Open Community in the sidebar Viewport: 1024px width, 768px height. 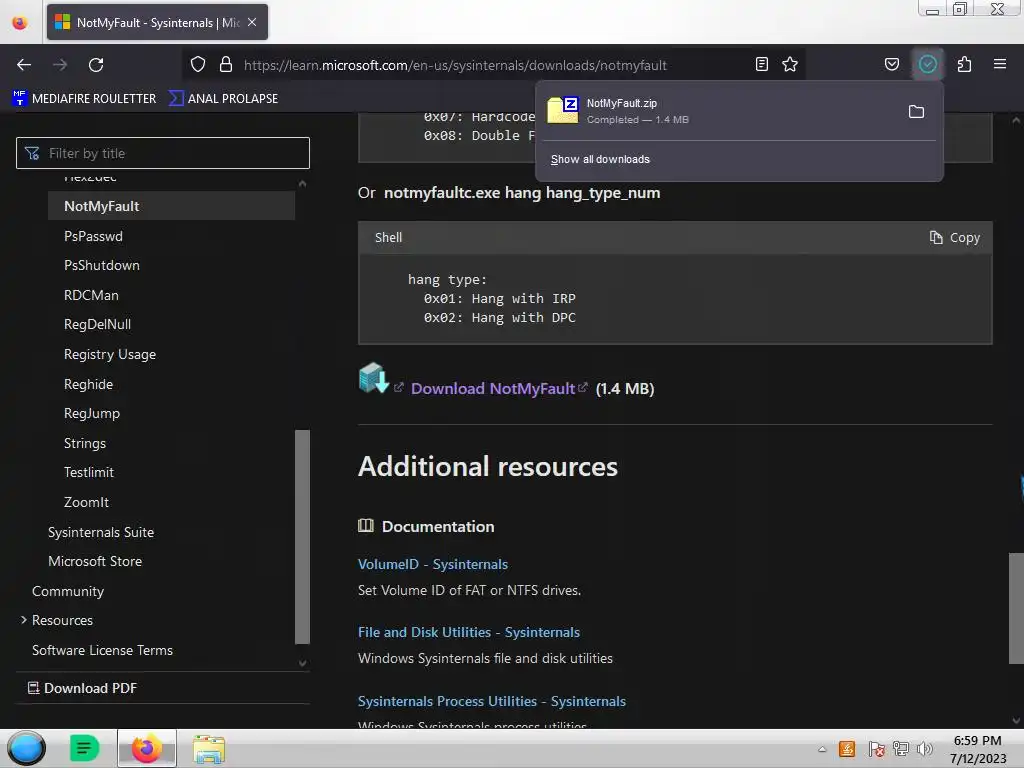click(x=68, y=592)
